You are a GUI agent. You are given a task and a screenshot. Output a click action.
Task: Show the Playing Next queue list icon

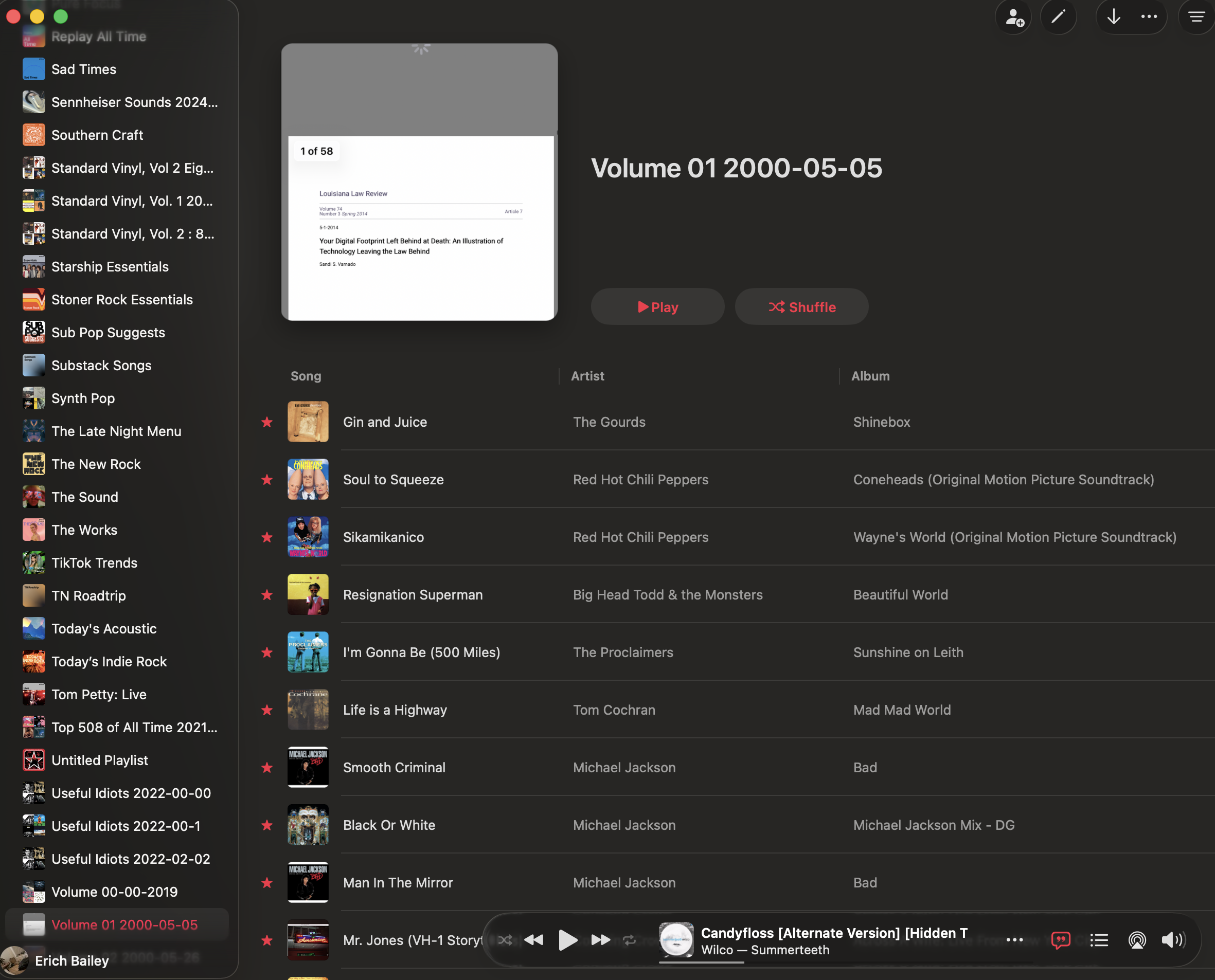point(1099,940)
